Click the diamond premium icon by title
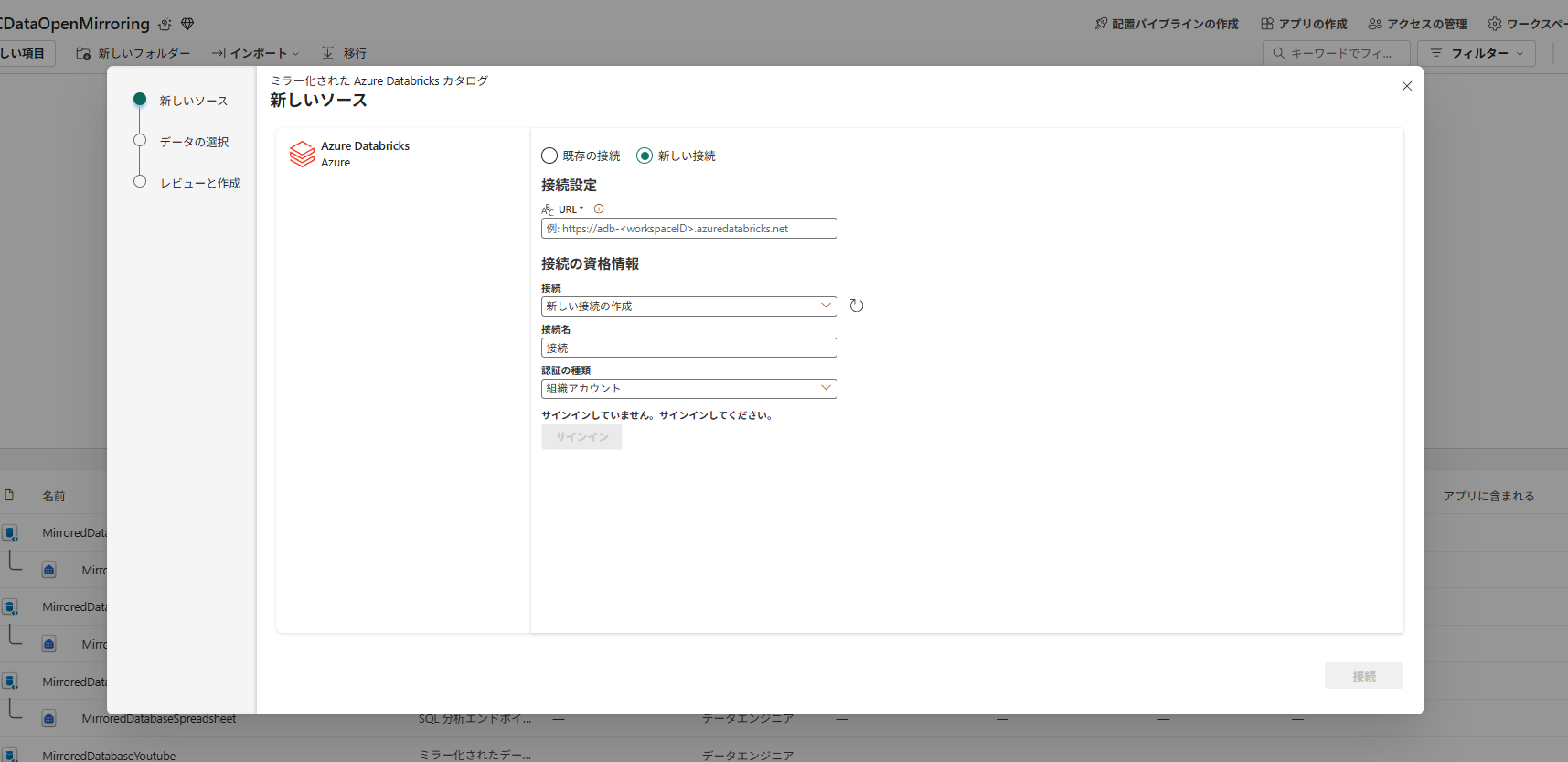This screenshot has height=762, width=1568. (x=187, y=24)
